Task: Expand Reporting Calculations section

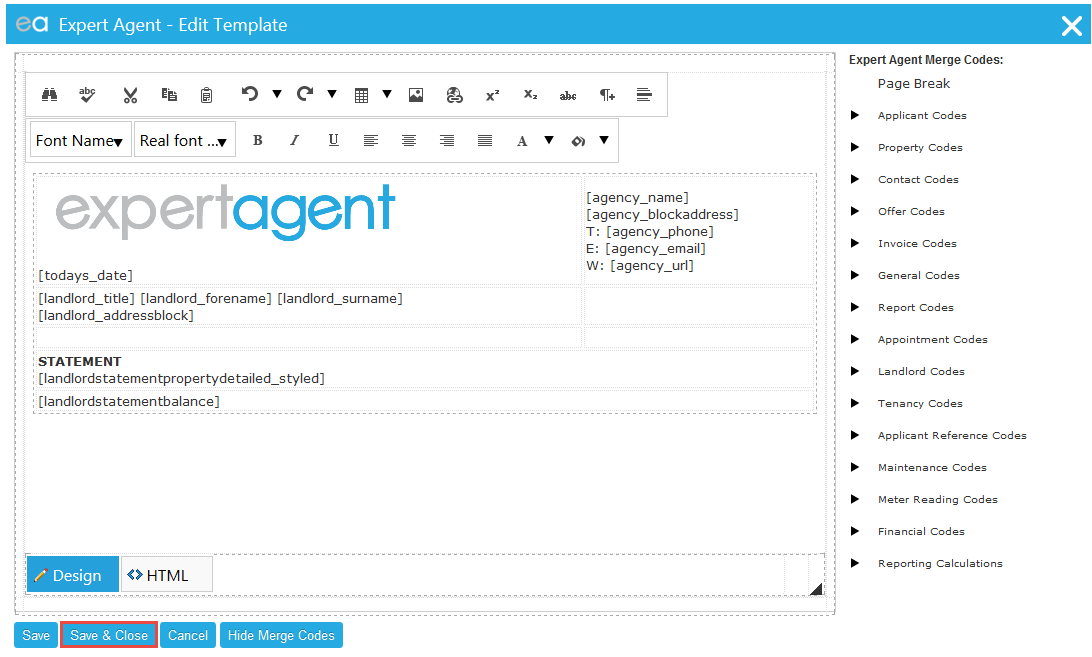Action: [855, 564]
